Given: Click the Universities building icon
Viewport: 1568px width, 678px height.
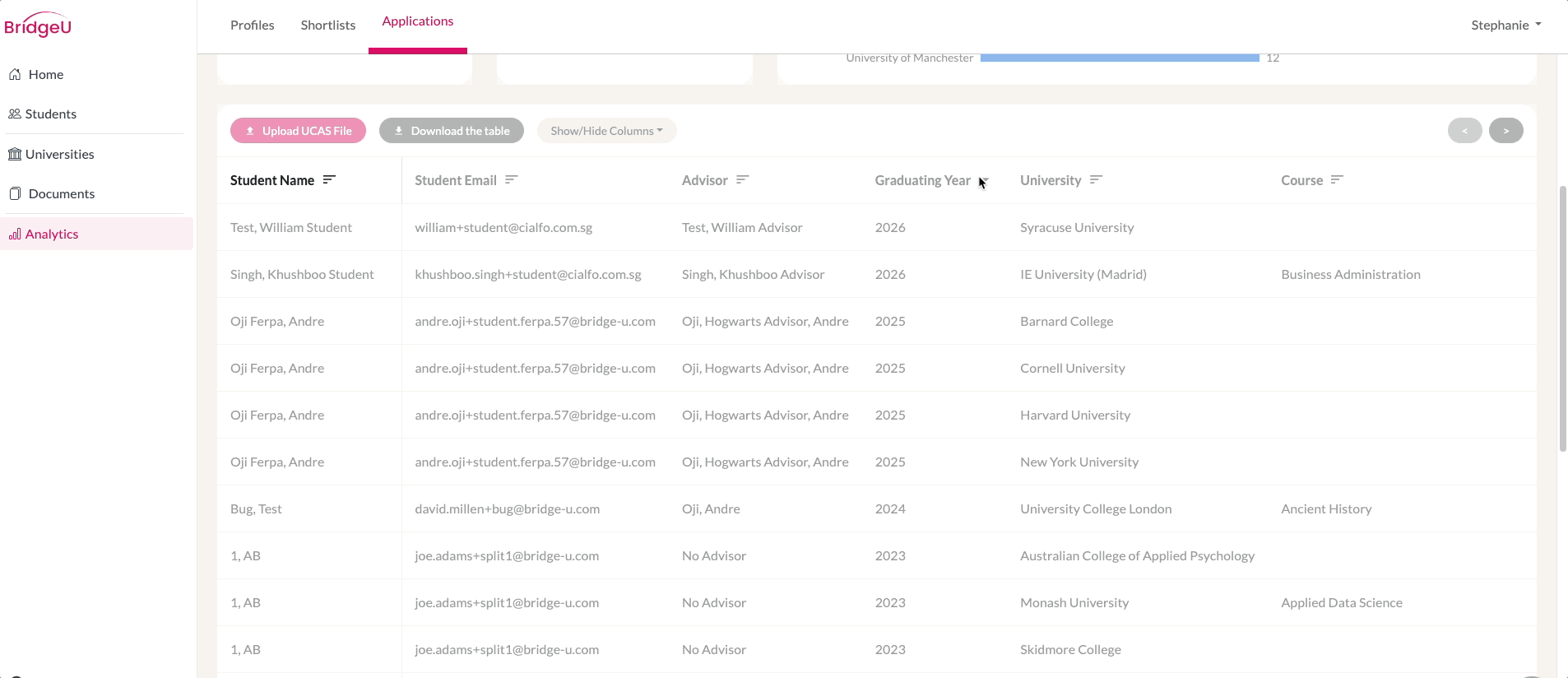Looking at the screenshot, I should click(15, 154).
